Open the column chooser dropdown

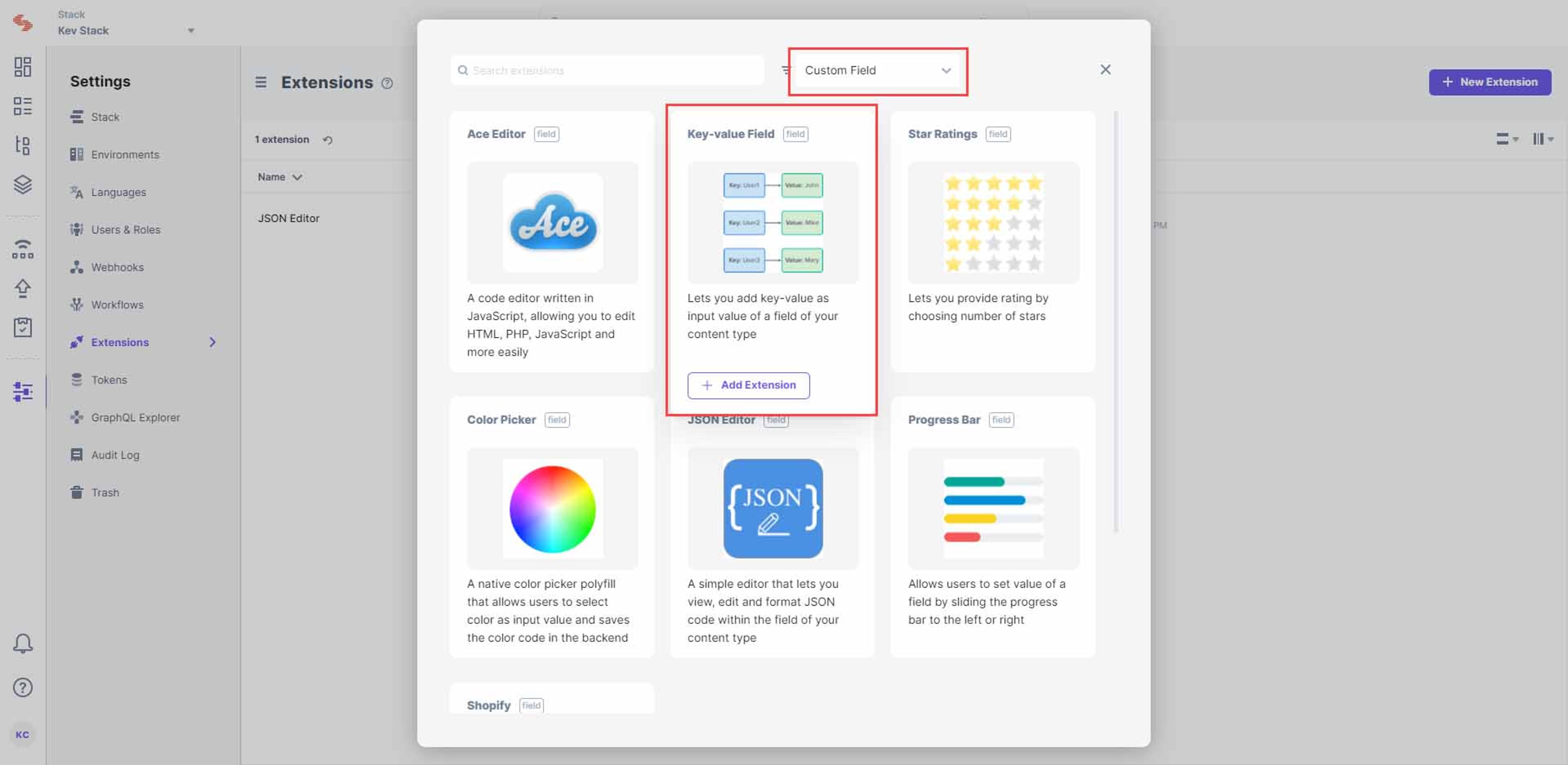click(1543, 139)
